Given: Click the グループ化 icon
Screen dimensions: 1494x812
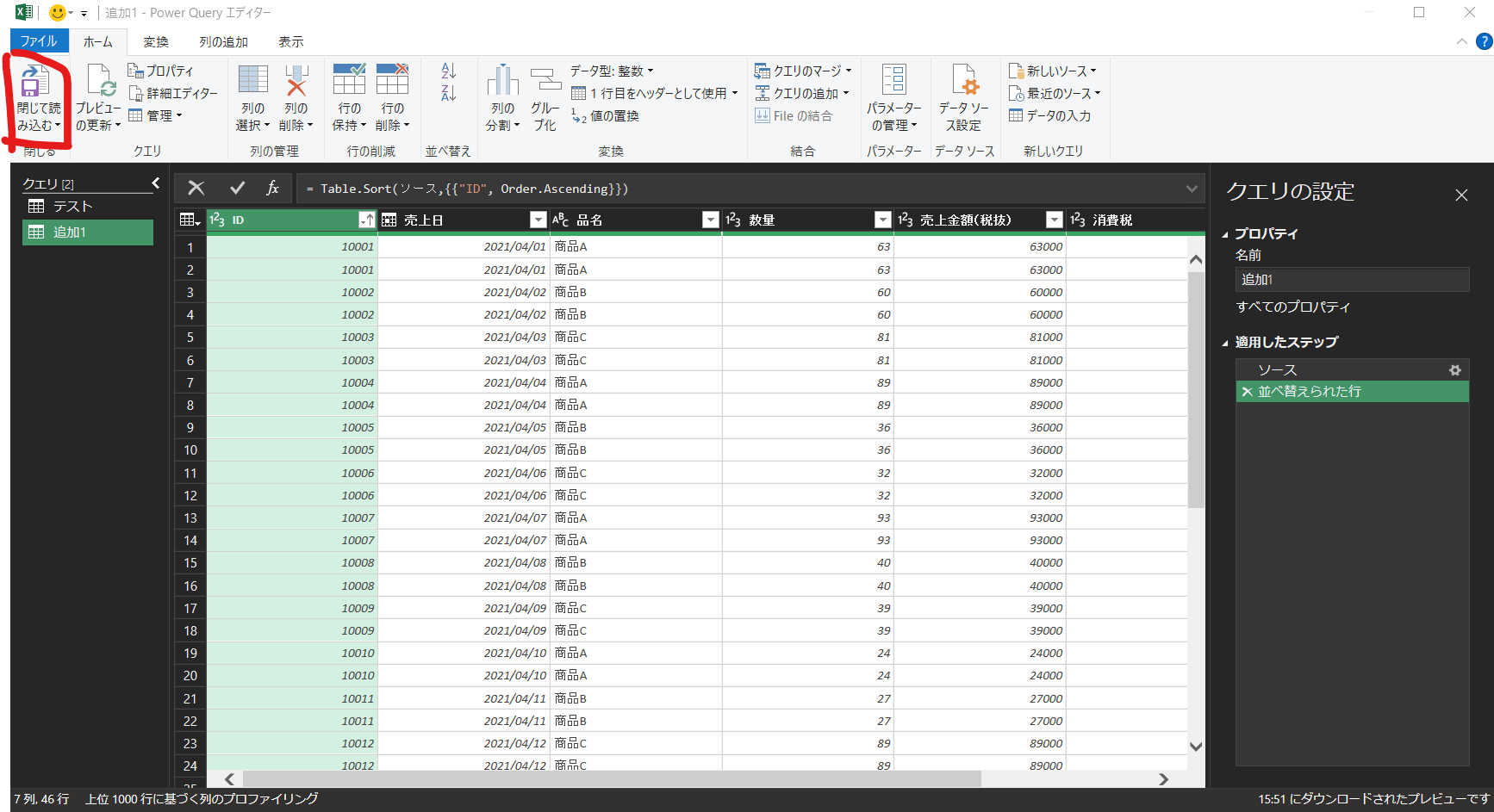Looking at the screenshot, I should [545, 82].
